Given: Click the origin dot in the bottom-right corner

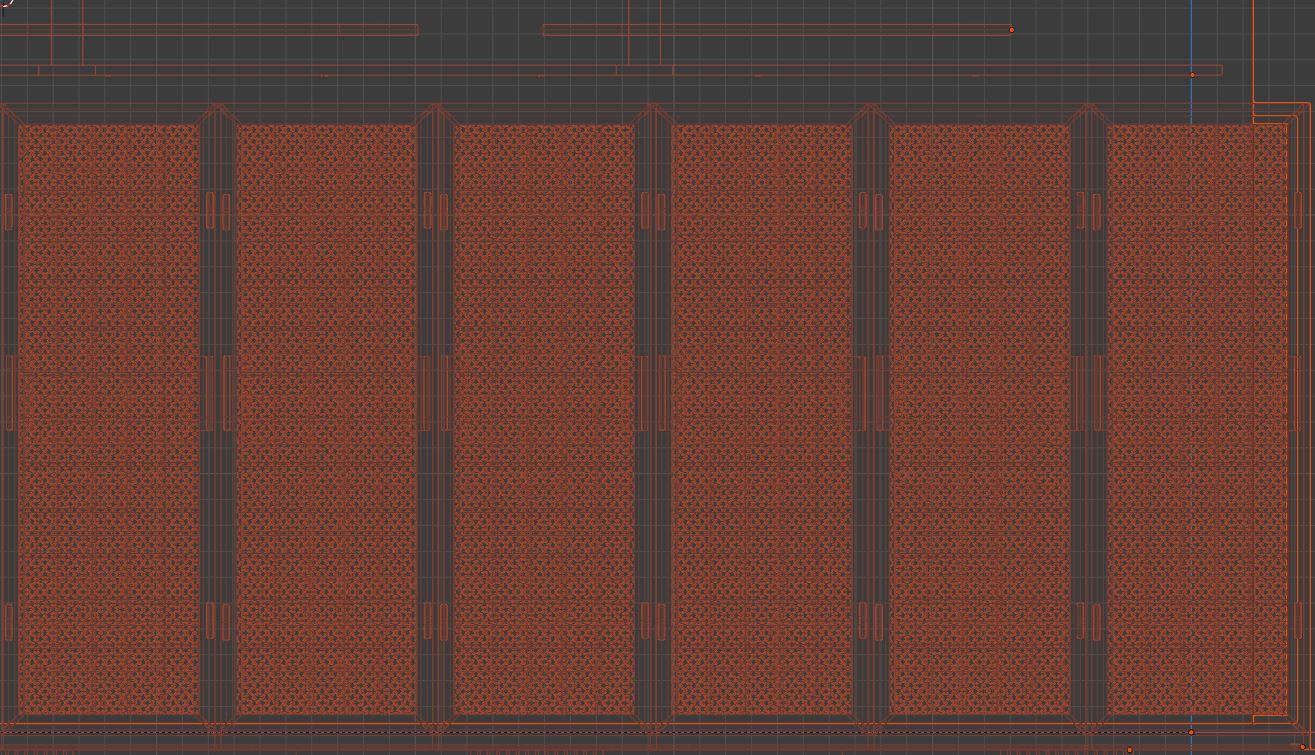Looking at the screenshot, I should tap(1302, 747).
